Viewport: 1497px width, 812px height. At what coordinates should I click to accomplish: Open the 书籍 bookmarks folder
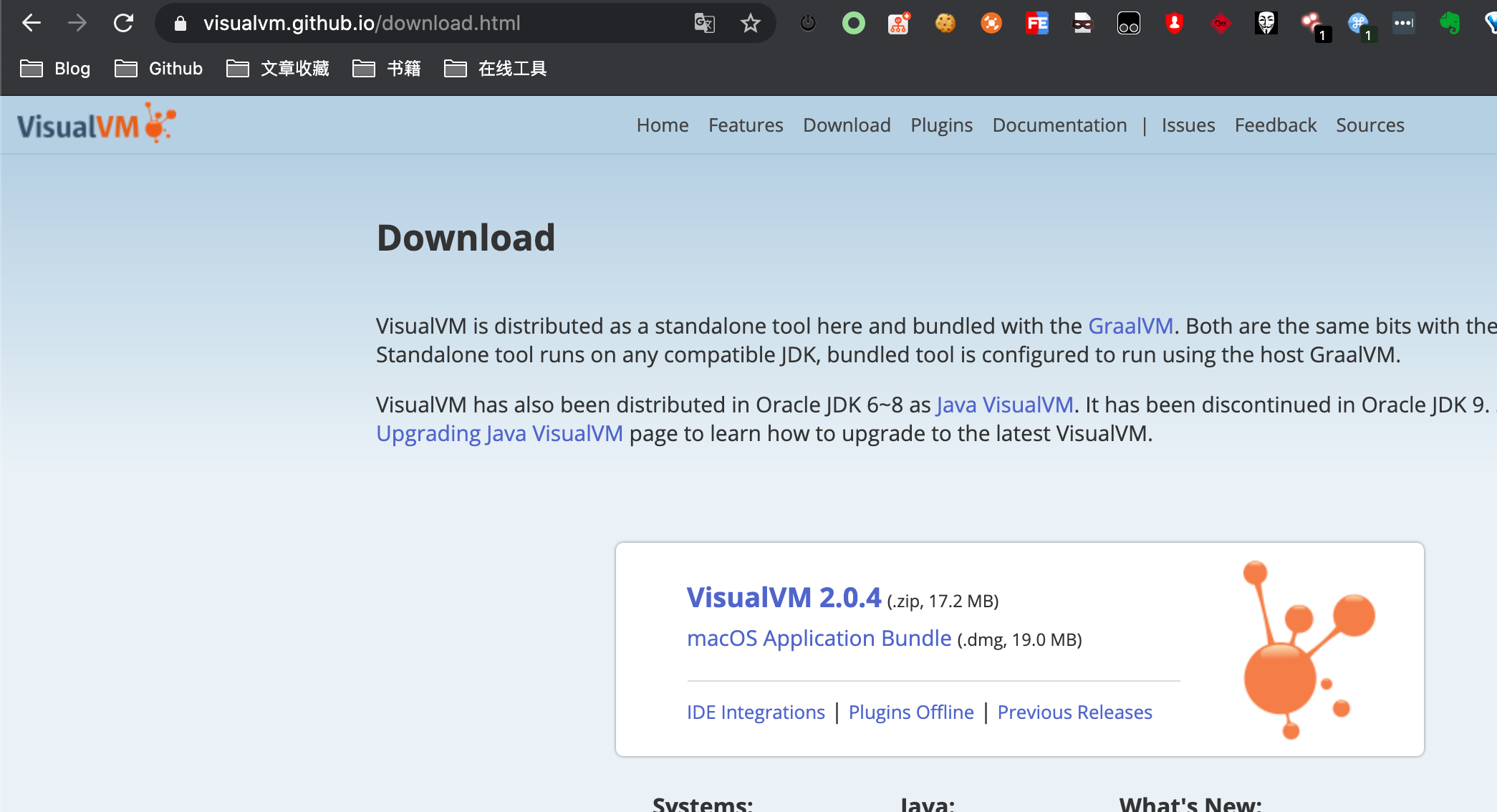[x=386, y=69]
